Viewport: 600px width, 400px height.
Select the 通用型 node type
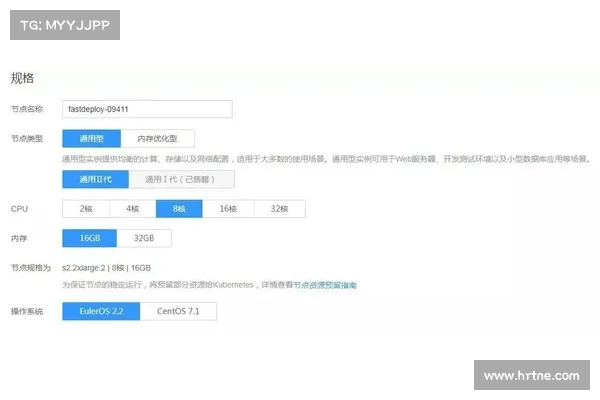(x=91, y=139)
